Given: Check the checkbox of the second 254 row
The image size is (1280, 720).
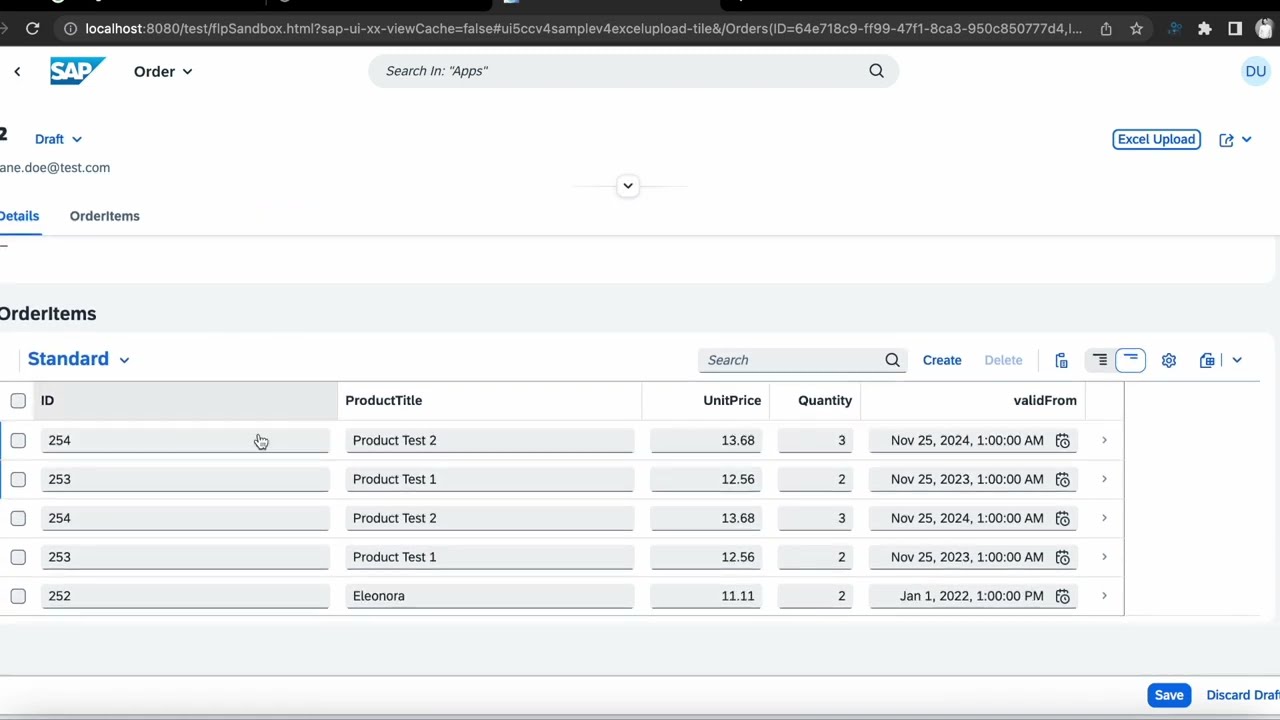Looking at the screenshot, I should point(18,518).
